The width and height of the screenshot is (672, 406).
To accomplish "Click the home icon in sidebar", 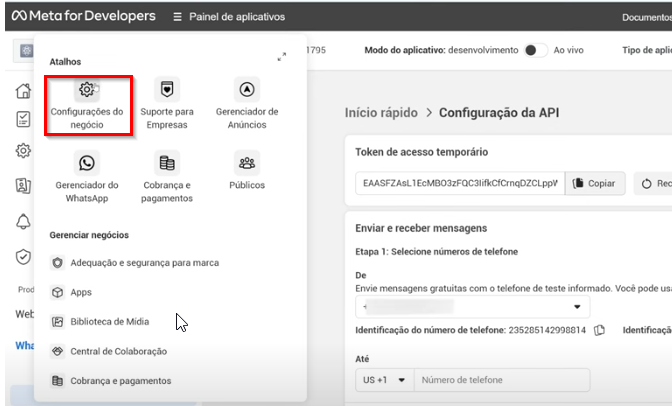I will [x=23, y=90].
